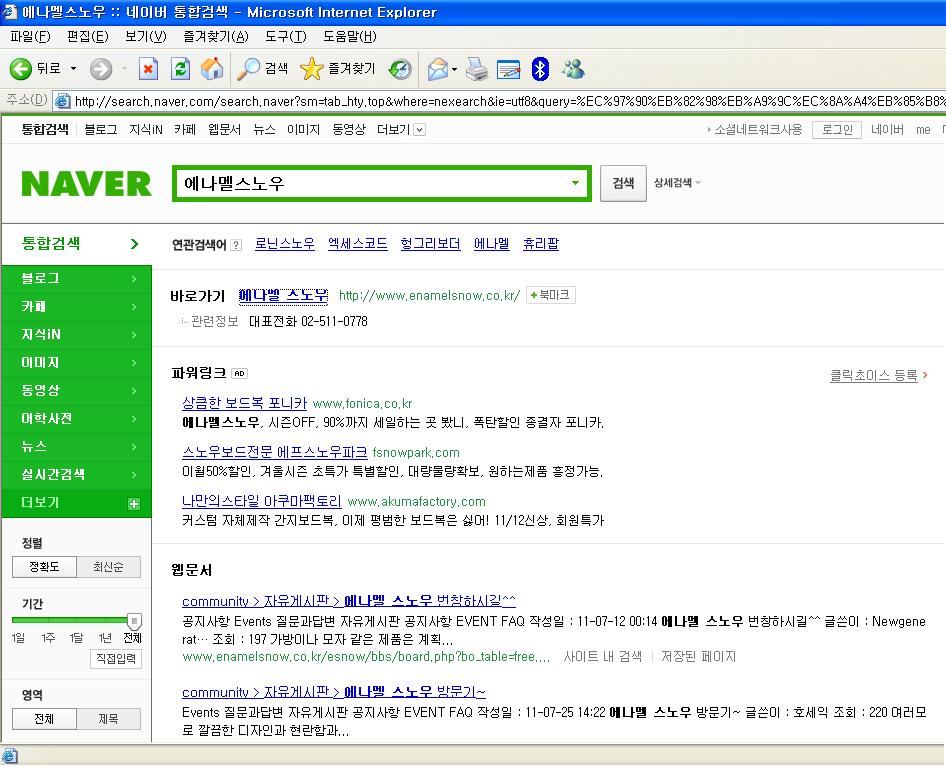Click the Edit page toolbar icon
946x767 pixels.
tap(509, 69)
